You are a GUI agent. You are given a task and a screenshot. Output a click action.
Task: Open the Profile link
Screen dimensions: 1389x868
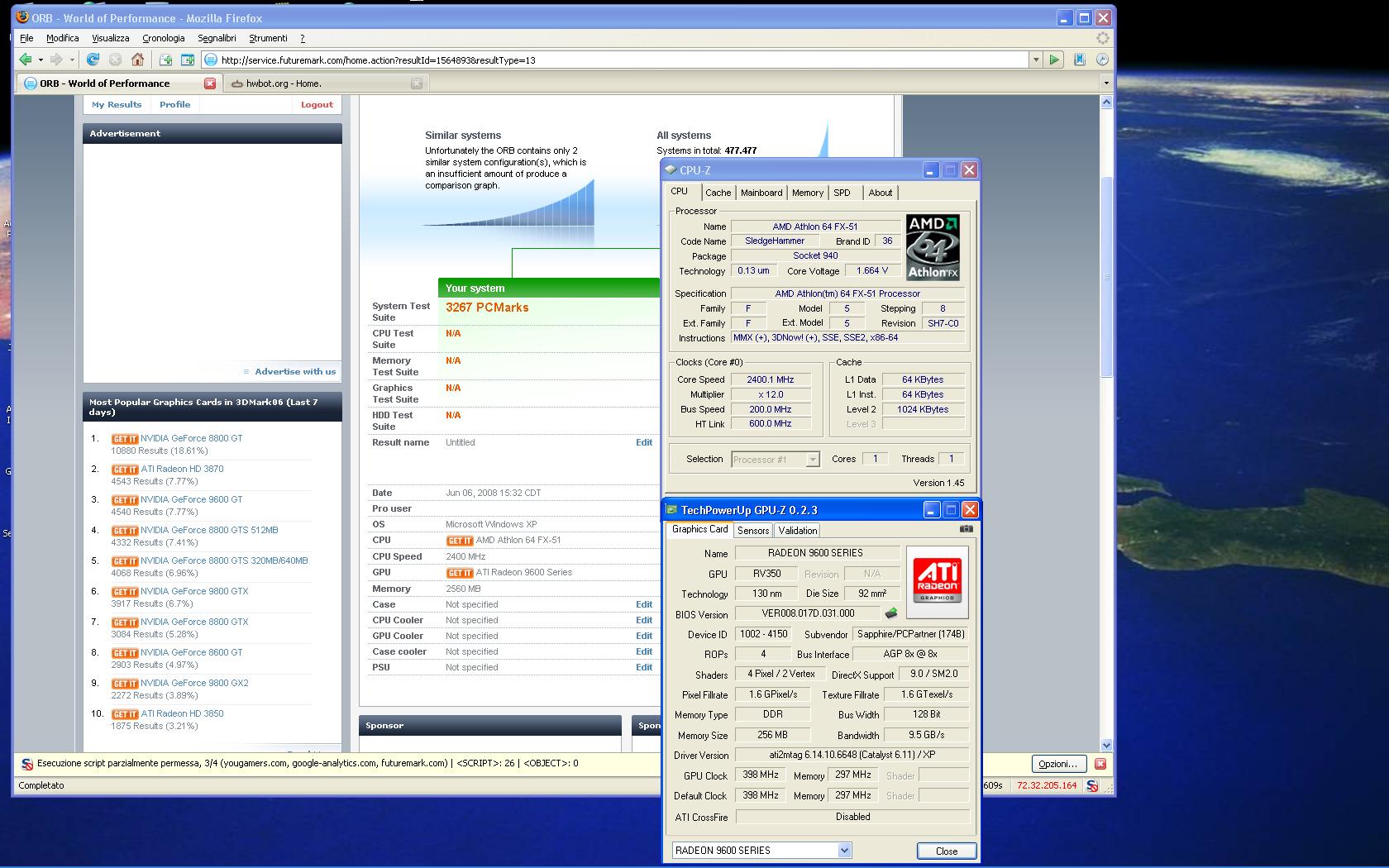click(174, 105)
